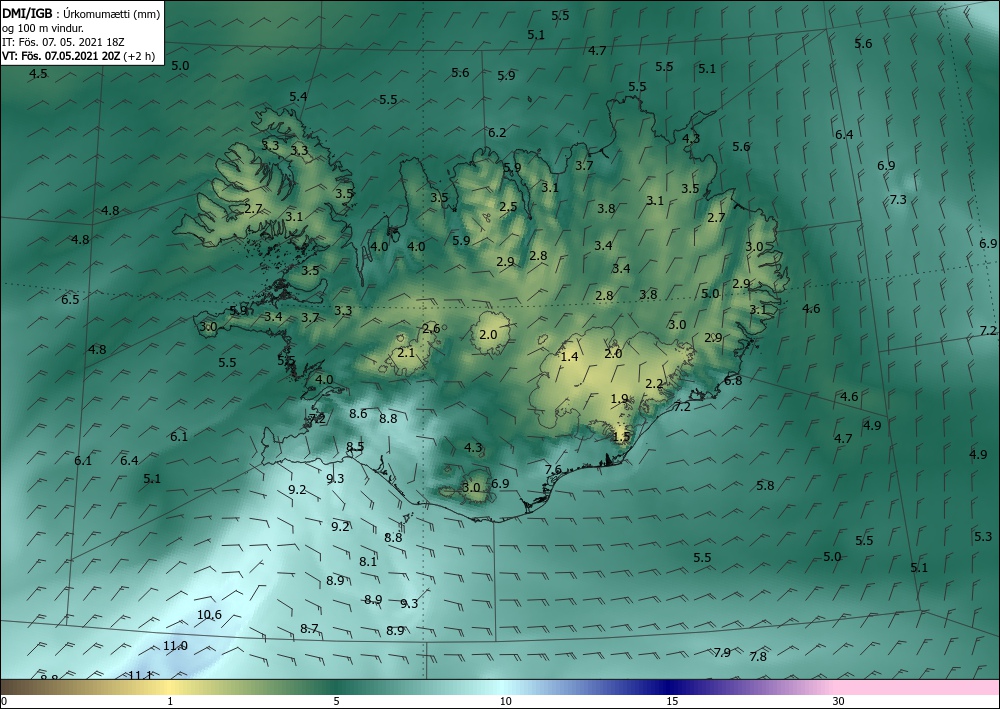Click the value 2.5 on the map
The height and width of the screenshot is (709, 1000).
point(508,207)
